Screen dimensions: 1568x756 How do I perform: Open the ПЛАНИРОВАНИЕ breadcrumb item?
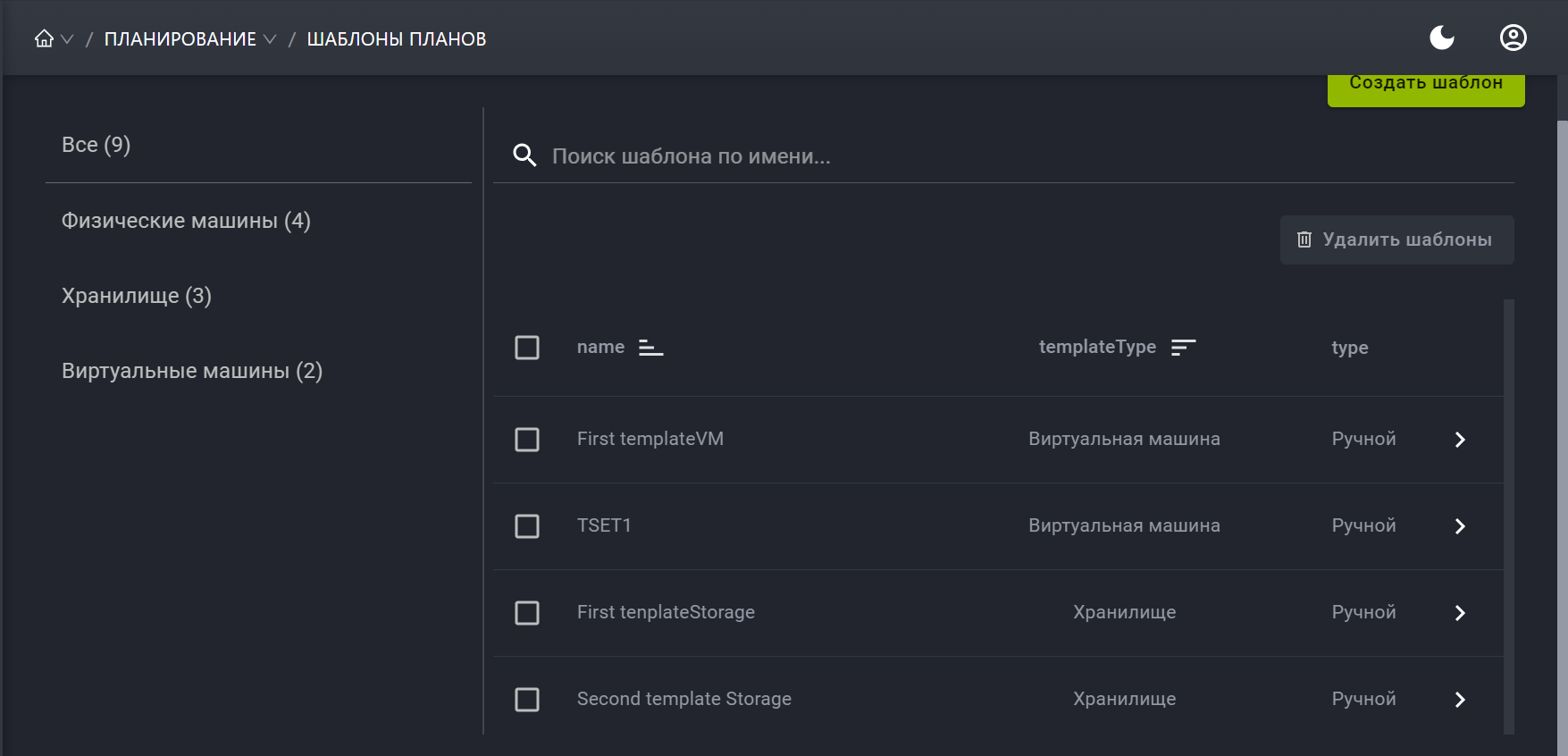click(180, 39)
